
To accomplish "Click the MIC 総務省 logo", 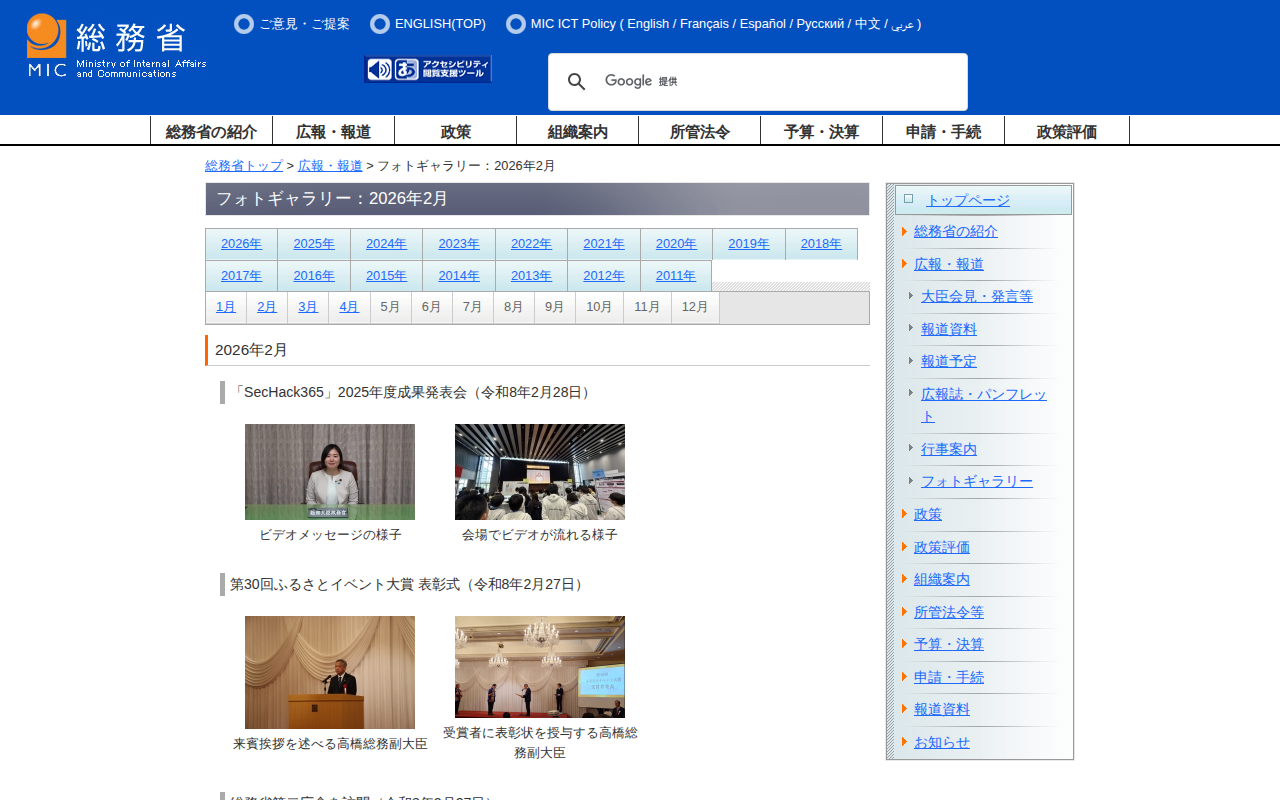I will 117,46.
